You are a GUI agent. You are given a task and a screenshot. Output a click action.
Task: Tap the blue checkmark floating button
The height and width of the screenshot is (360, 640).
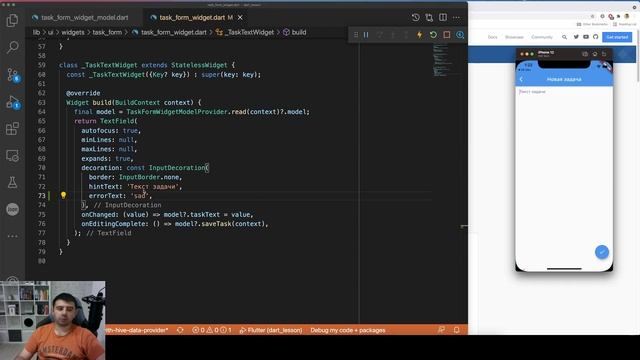601,252
